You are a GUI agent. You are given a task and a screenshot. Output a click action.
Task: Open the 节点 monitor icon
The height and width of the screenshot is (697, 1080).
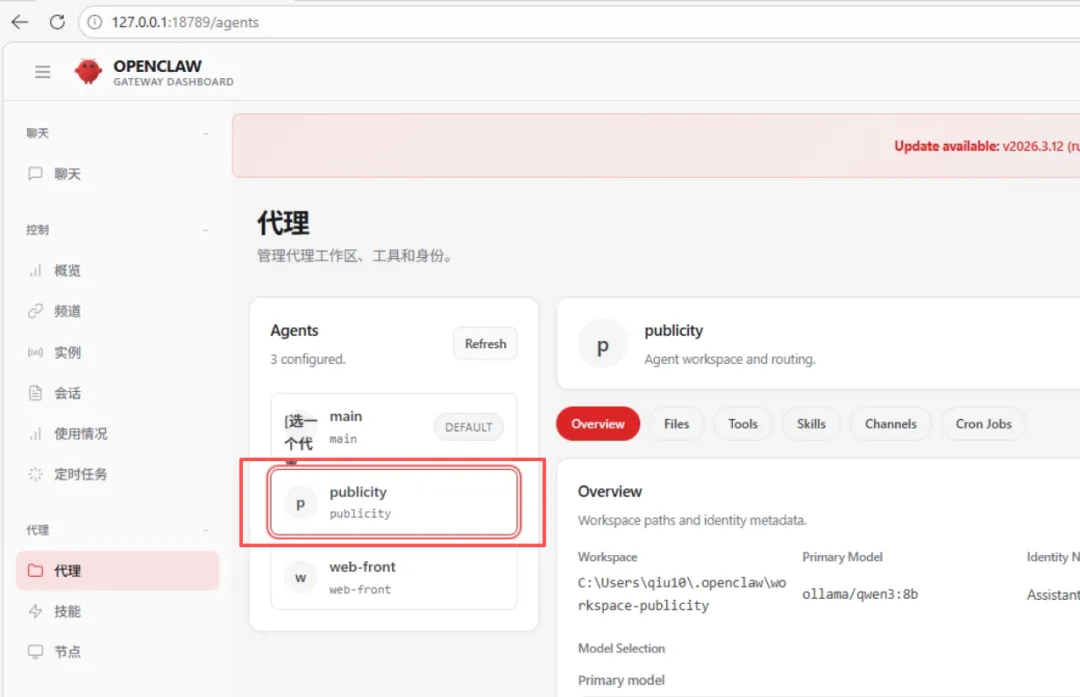tap(35, 652)
